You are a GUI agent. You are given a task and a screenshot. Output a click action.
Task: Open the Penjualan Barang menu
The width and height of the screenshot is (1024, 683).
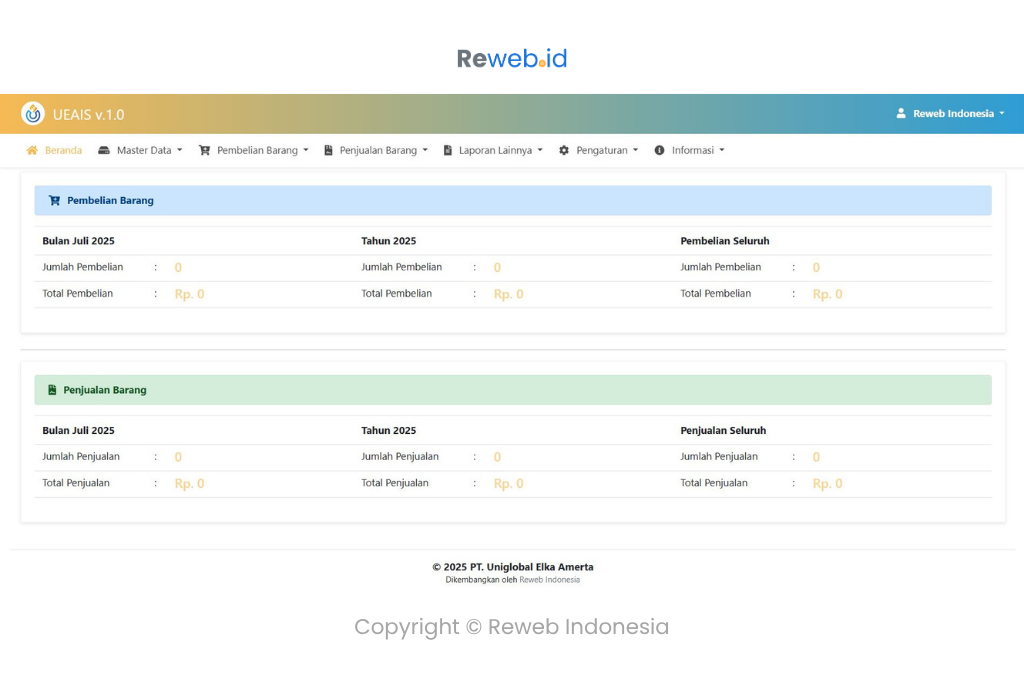[378, 151]
